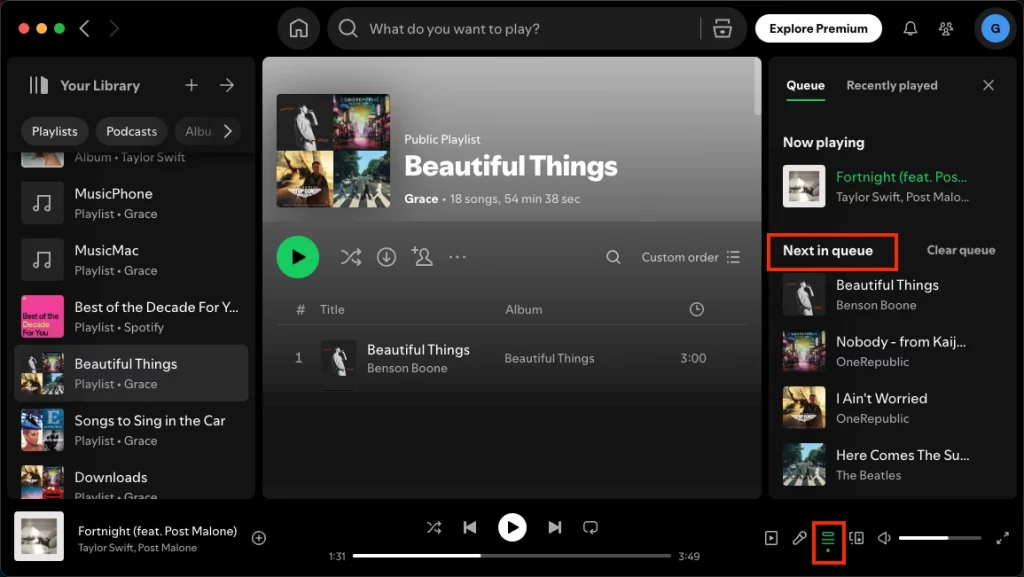
Task: Clear the queue
Action: 960,250
